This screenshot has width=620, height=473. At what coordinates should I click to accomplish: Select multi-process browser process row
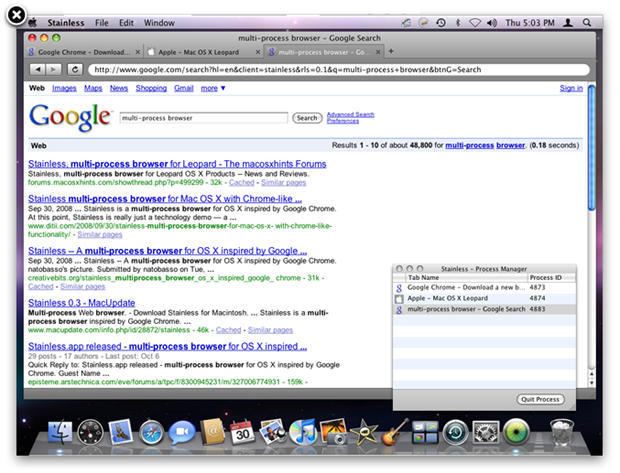(x=484, y=309)
